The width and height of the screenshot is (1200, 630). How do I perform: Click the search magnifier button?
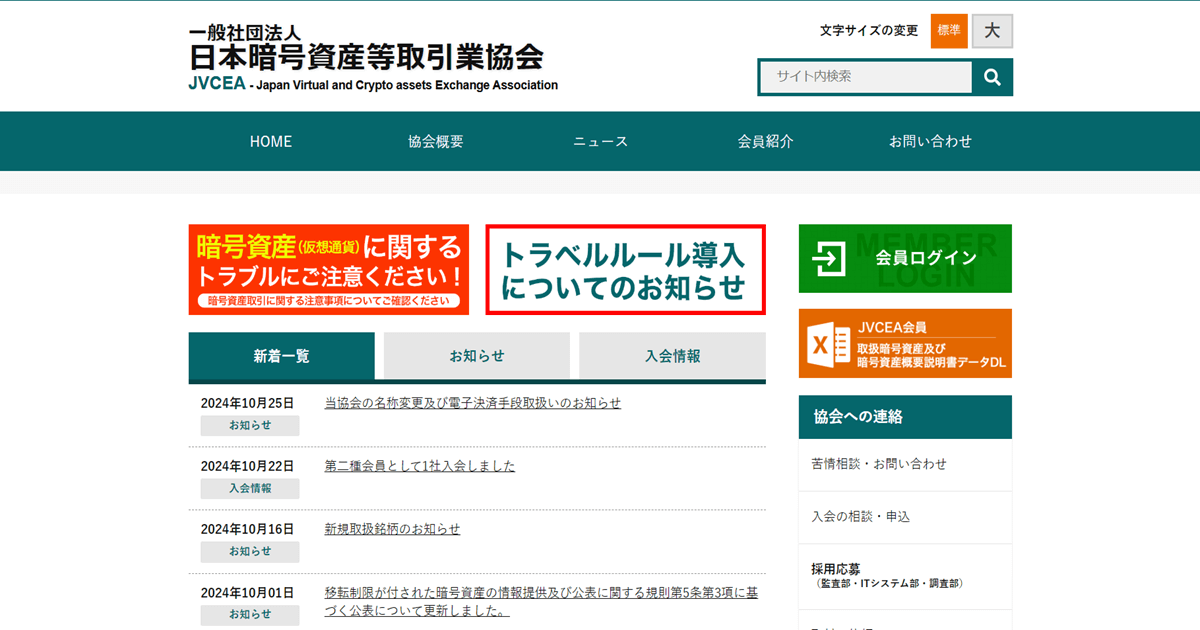992,77
